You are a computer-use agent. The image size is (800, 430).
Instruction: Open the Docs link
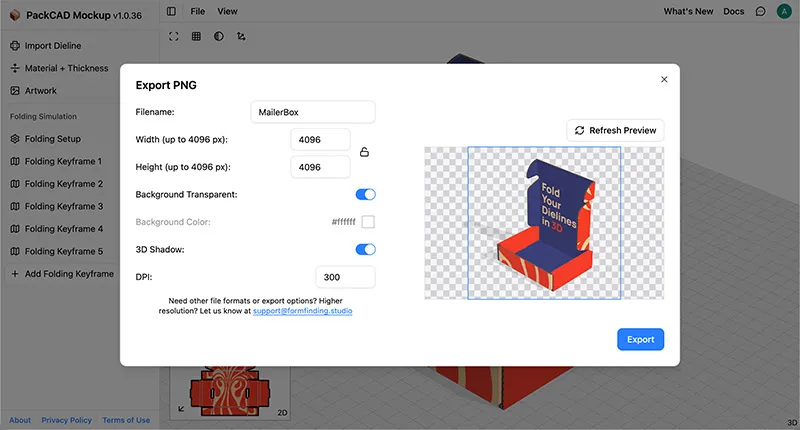[733, 11]
